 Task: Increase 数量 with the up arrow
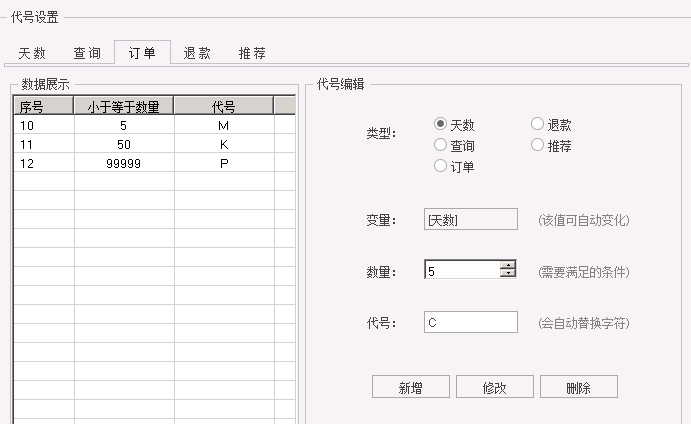[x=508, y=265]
